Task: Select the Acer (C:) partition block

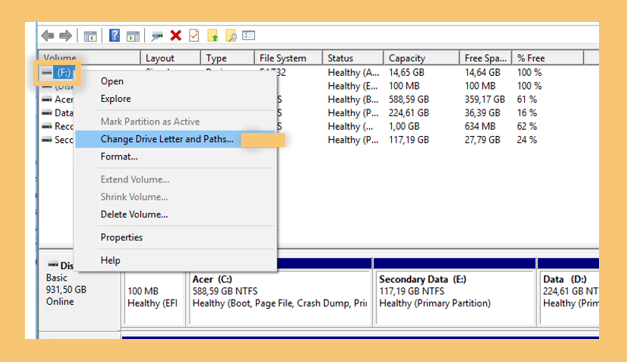Action: 280,297
